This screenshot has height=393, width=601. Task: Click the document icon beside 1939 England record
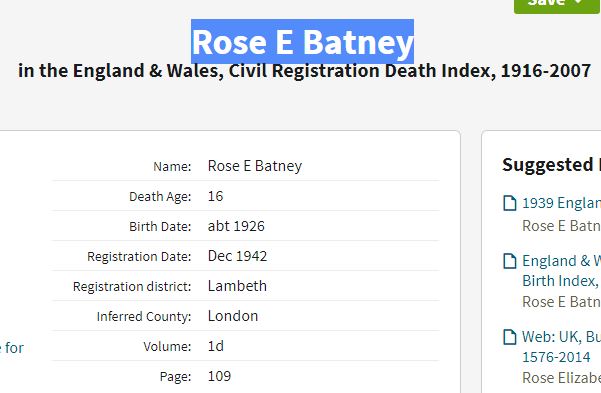point(509,203)
